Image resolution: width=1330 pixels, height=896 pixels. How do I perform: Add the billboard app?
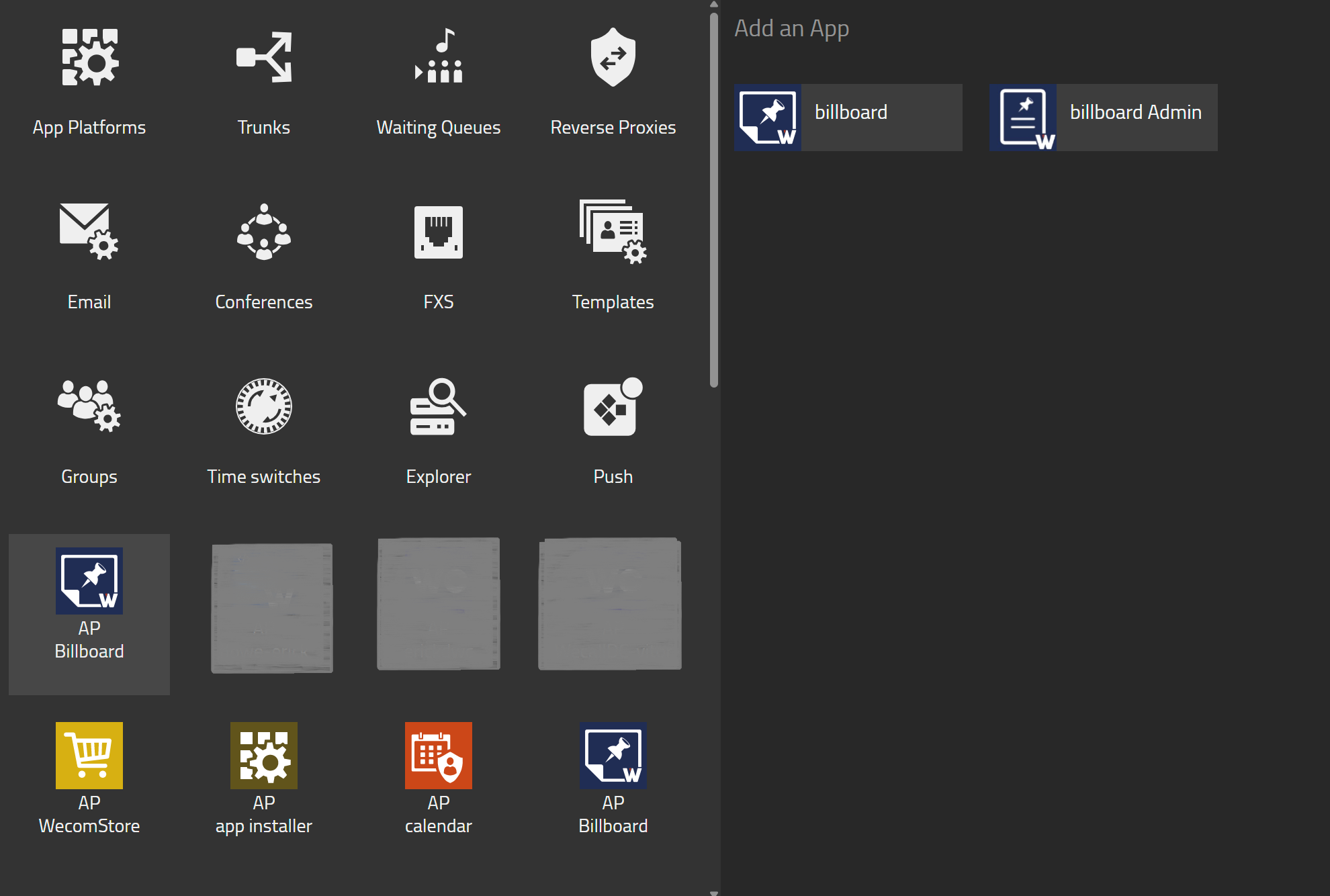(848, 118)
